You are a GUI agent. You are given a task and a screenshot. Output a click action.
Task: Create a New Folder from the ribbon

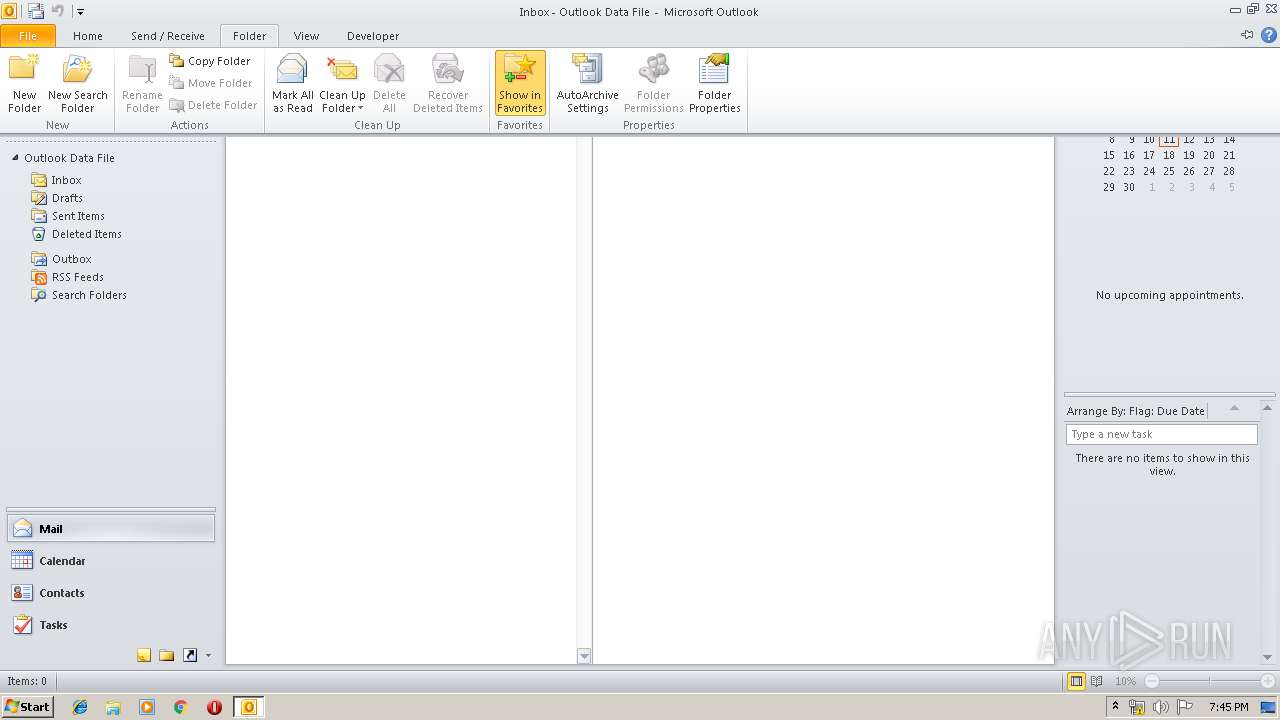pos(25,84)
